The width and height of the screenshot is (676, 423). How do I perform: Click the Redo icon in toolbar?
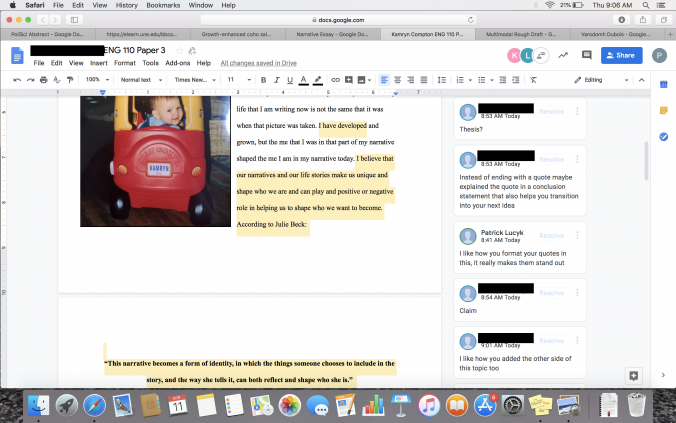[30, 80]
